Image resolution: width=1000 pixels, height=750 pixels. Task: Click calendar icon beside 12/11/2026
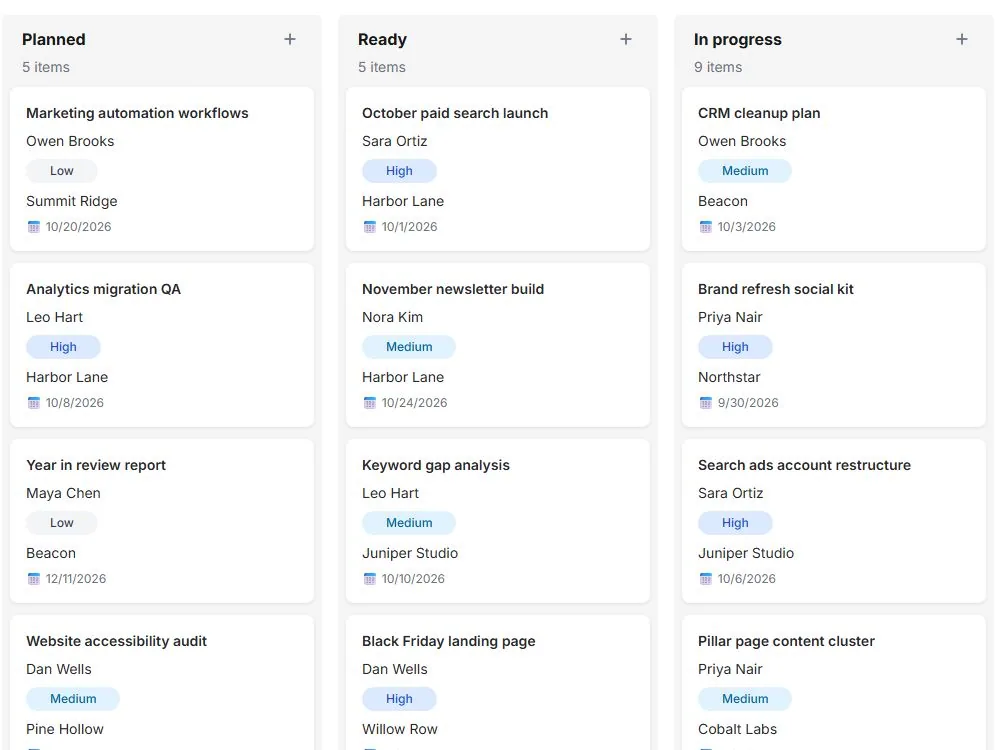(34, 578)
